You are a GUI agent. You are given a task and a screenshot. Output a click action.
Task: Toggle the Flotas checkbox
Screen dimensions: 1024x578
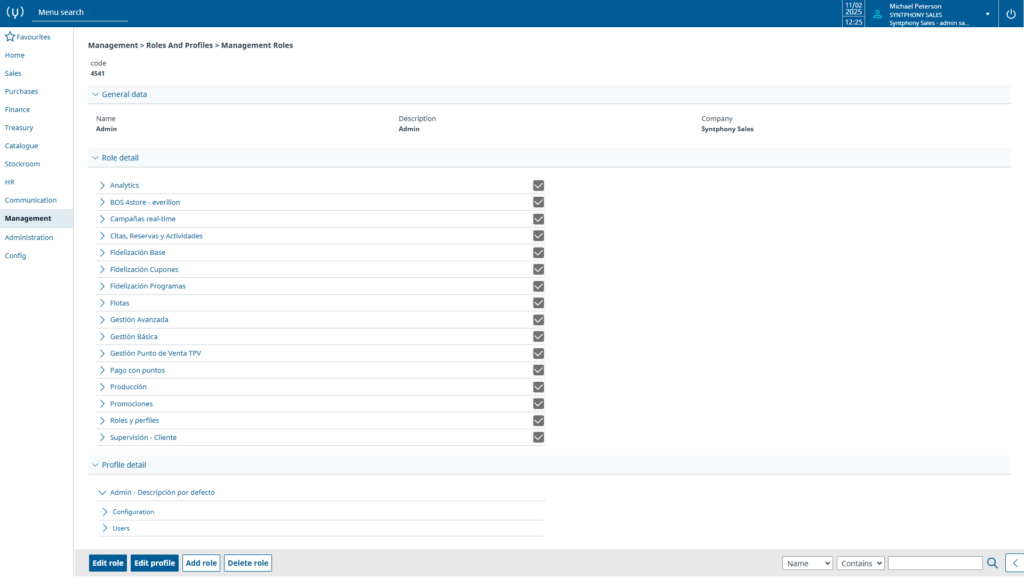point(538,303)
